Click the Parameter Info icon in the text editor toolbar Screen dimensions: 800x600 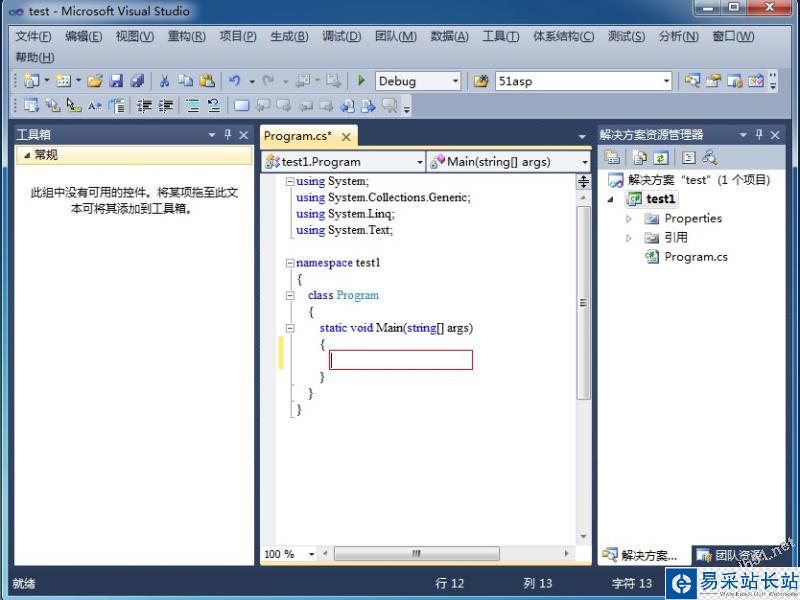point(53,106)
